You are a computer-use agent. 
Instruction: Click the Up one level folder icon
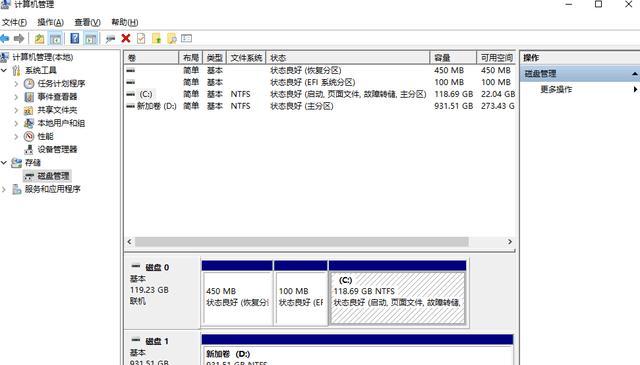click(39, 39)
